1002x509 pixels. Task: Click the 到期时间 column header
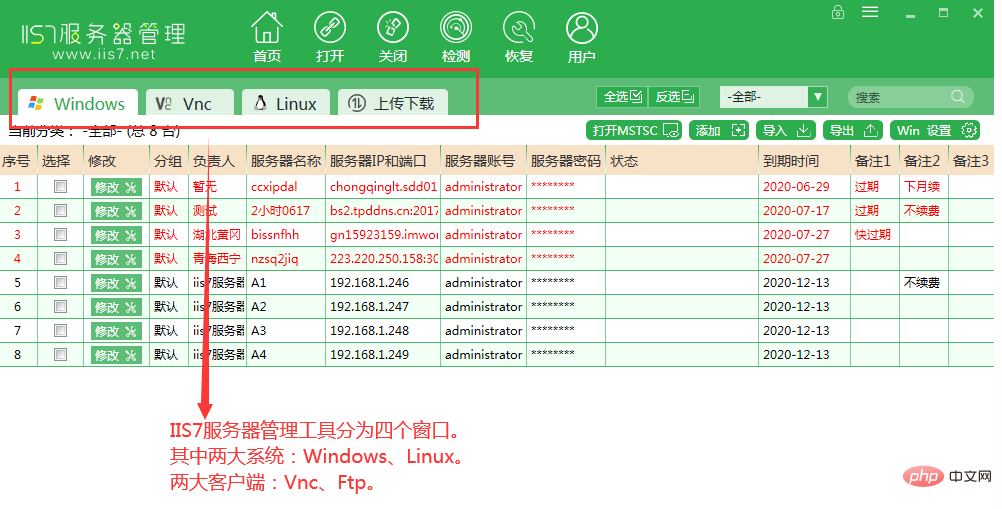coord(805,161)
